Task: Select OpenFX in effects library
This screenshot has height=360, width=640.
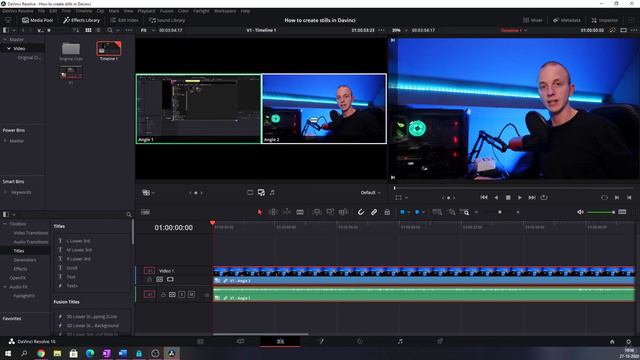Action: coord(18,278)
